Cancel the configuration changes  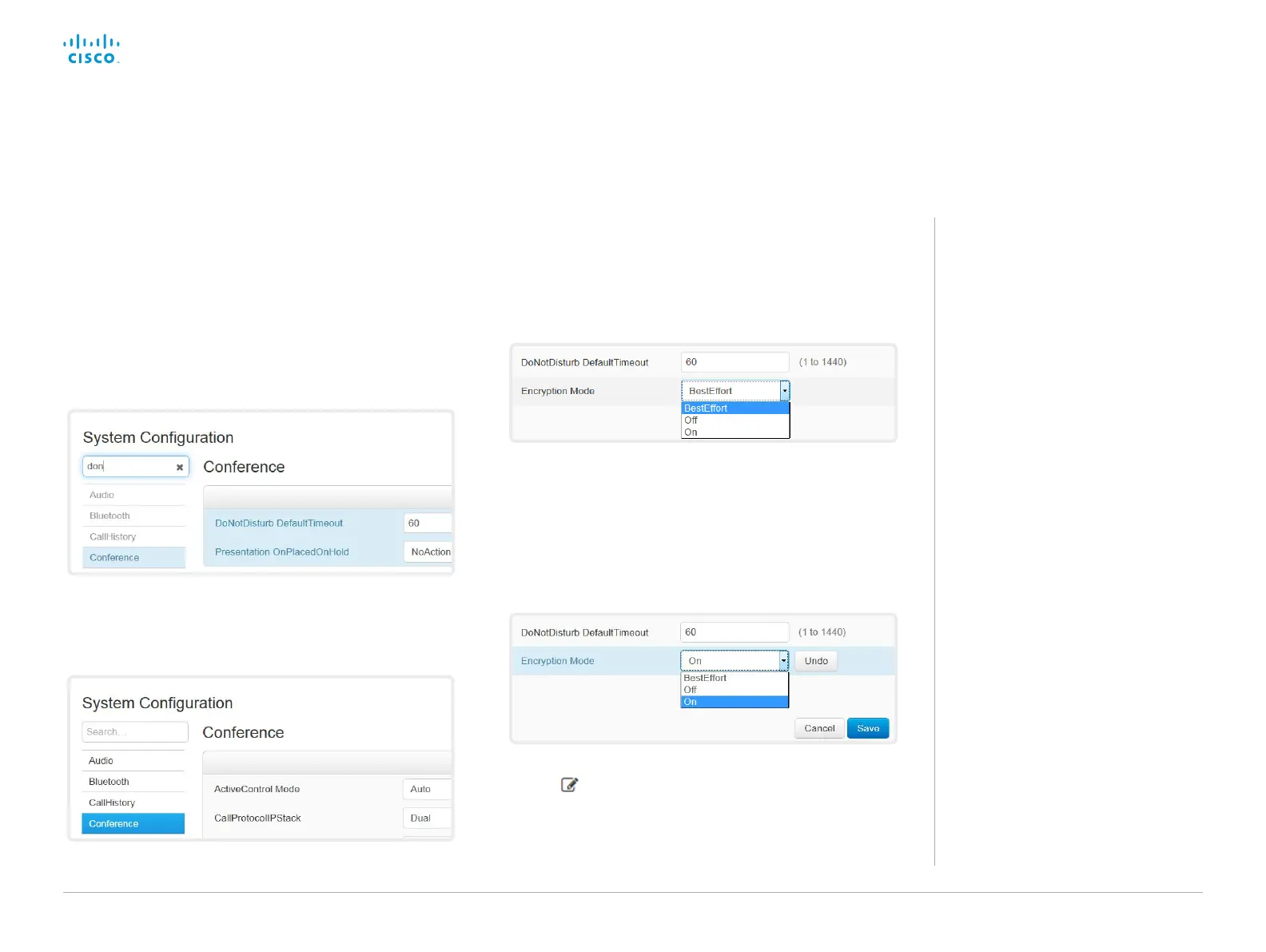(819, 728)
